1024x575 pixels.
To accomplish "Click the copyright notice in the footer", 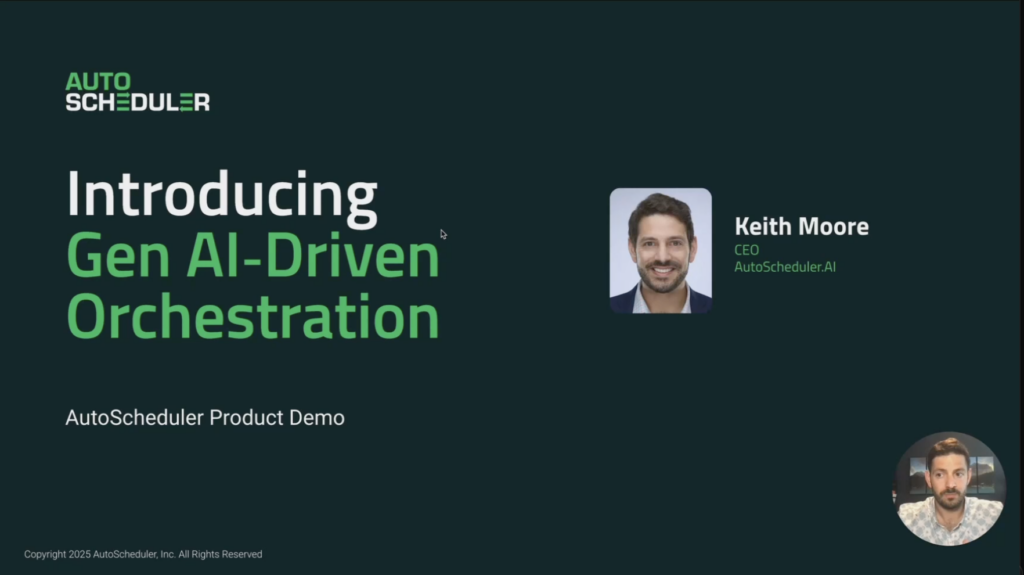I will (x=143, y=554).
